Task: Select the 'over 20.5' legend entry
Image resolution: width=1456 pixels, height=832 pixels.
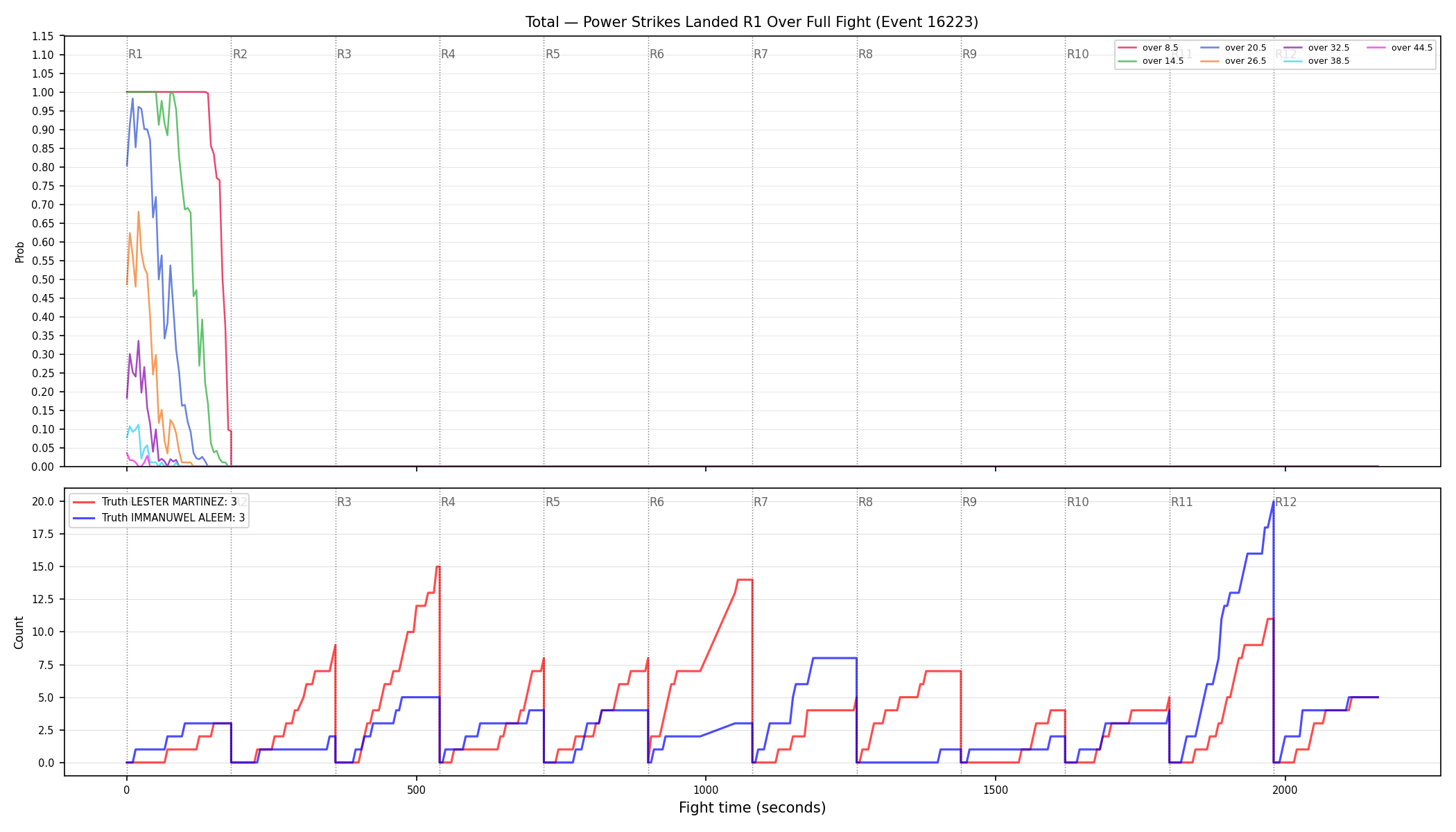Action: [x=1233, y=48]
